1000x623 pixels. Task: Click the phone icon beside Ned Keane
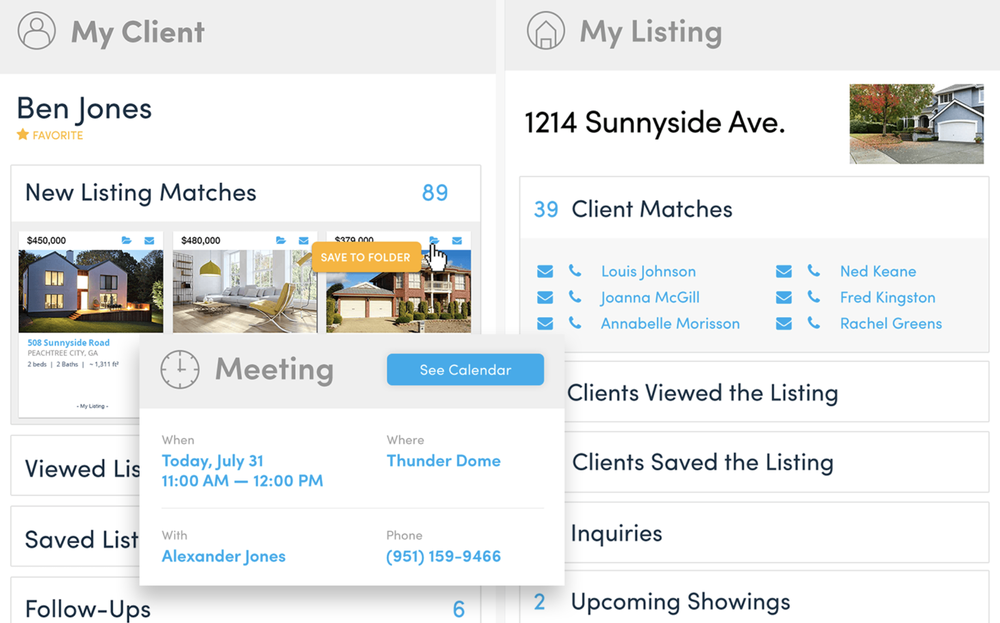(812, 271)
